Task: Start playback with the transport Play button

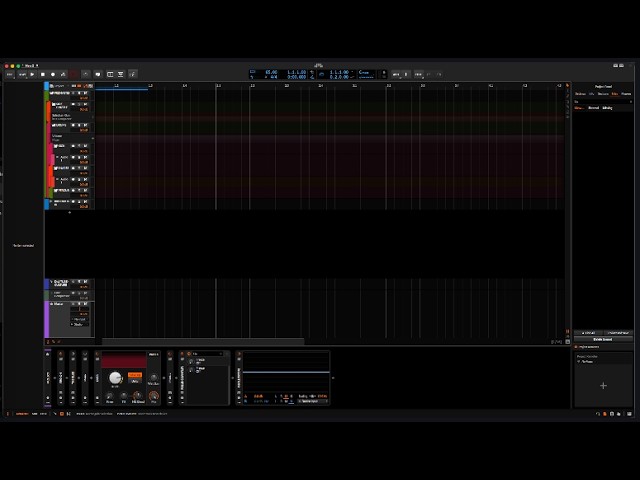Action: coord(32,74)
